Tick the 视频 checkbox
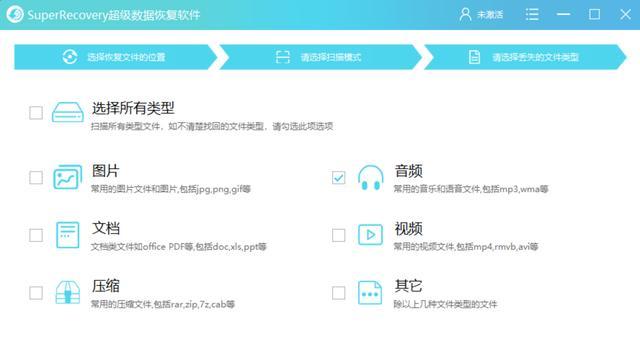640x360 pixels. click(x=338, y=235)
